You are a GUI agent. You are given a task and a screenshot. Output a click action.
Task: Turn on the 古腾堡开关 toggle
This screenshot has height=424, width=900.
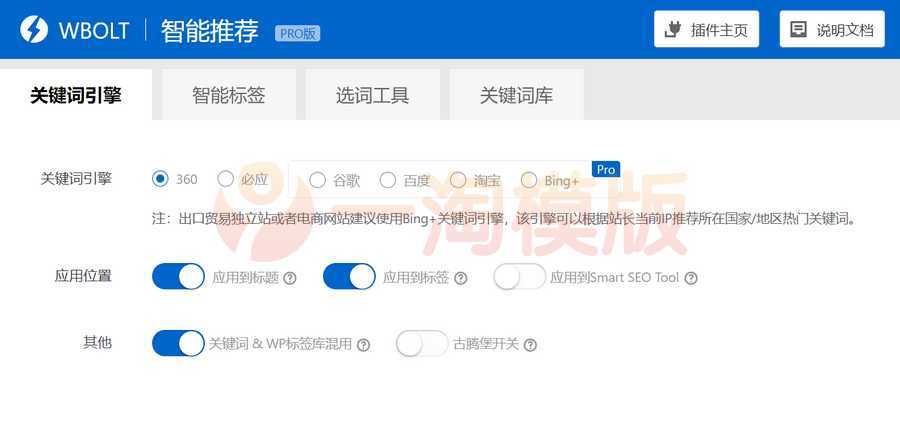tap(422, 343)
